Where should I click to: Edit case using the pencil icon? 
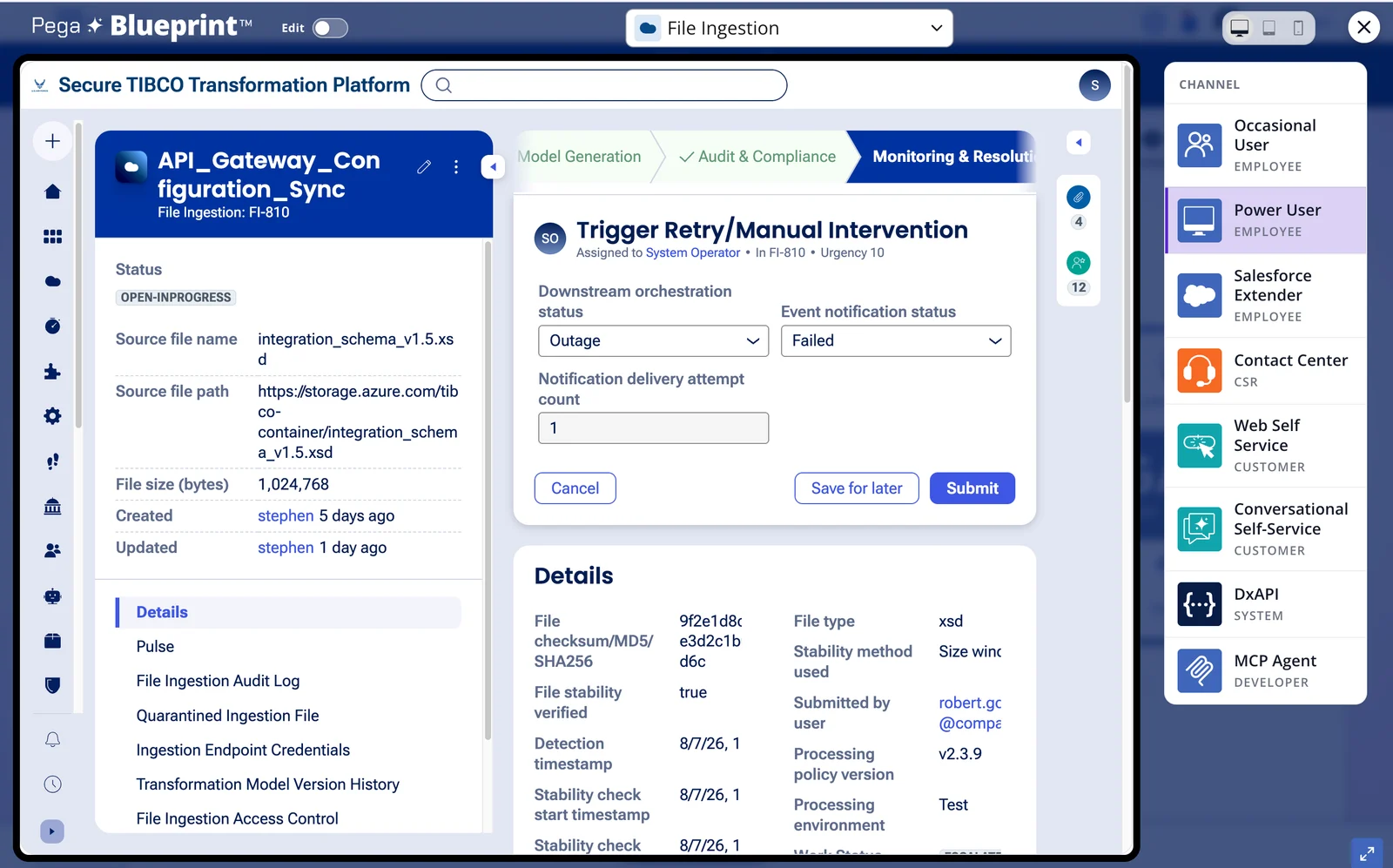point(424,167)
